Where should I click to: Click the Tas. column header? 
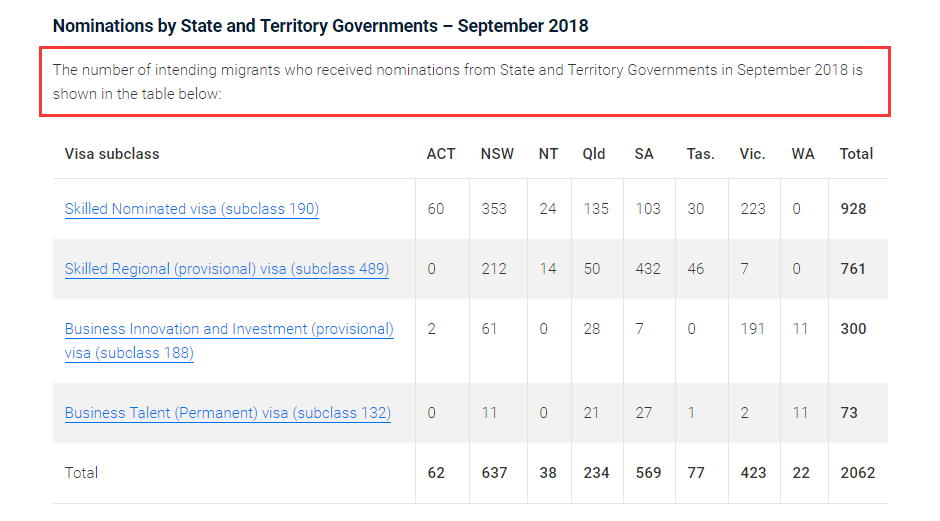pos(700,154)
